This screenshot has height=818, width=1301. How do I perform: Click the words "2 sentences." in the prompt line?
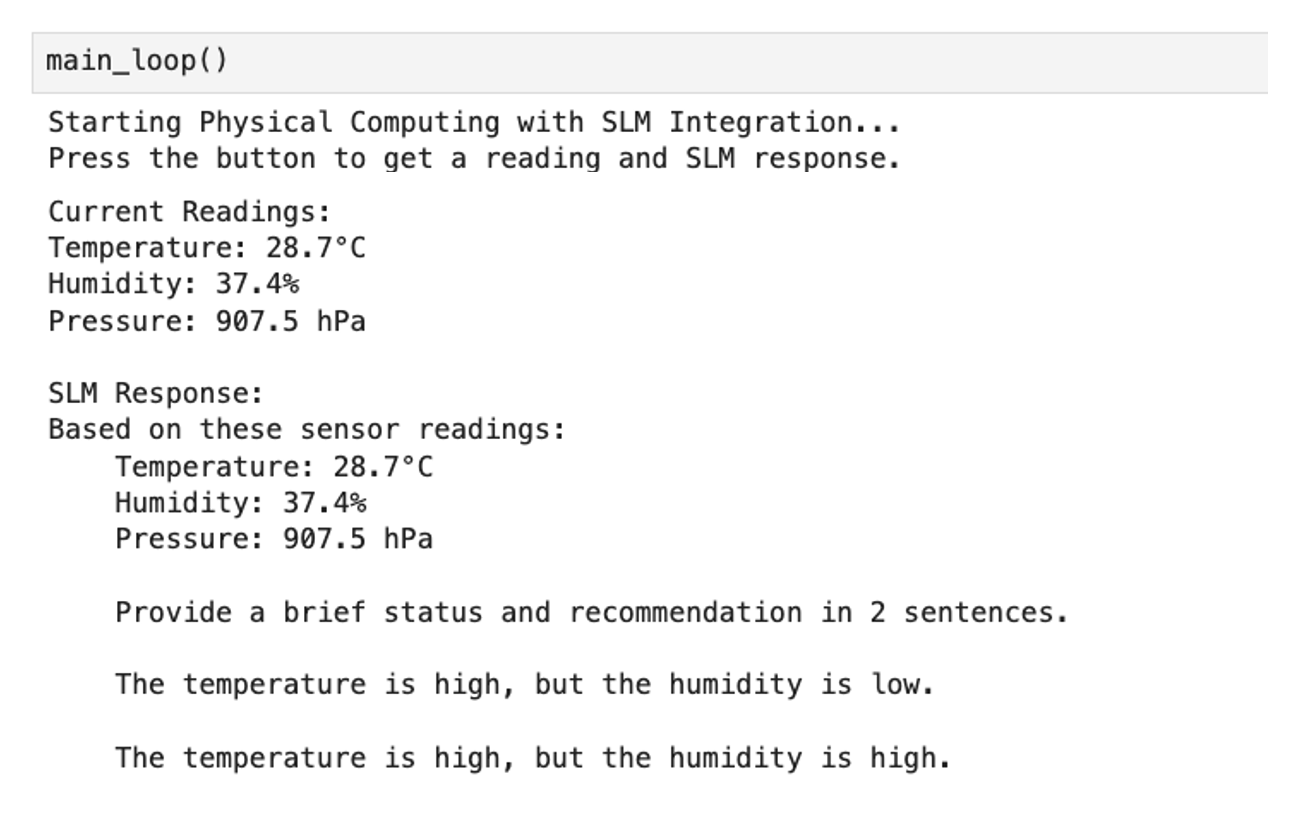point(968,612)
